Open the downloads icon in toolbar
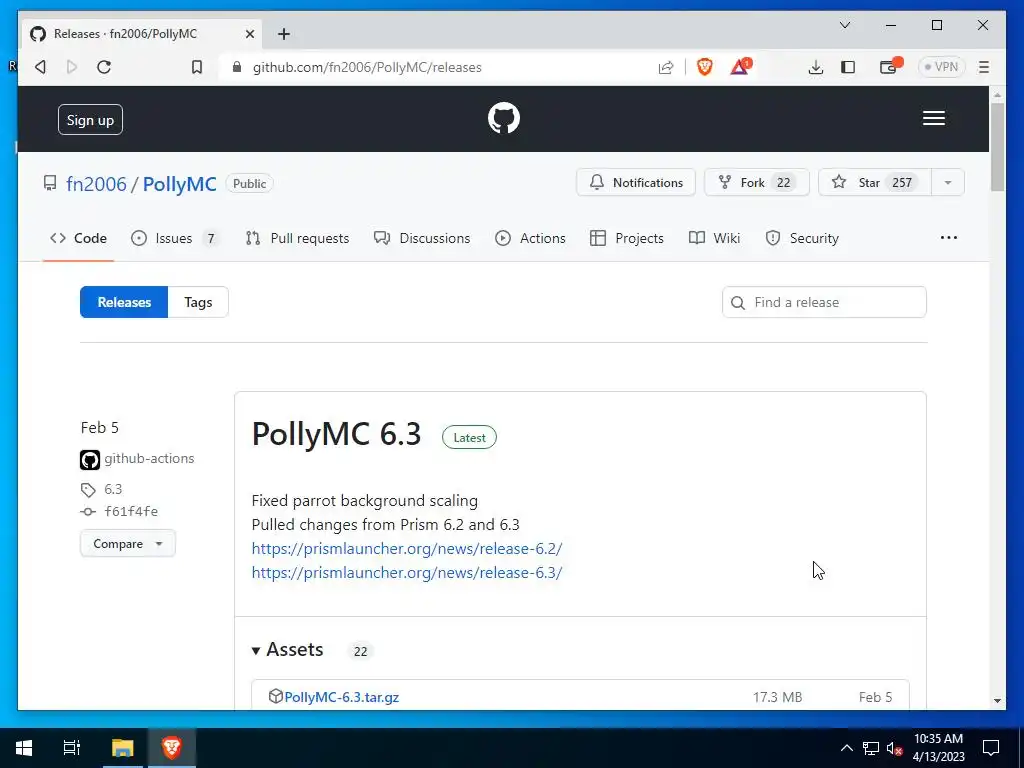 point(815,67)
